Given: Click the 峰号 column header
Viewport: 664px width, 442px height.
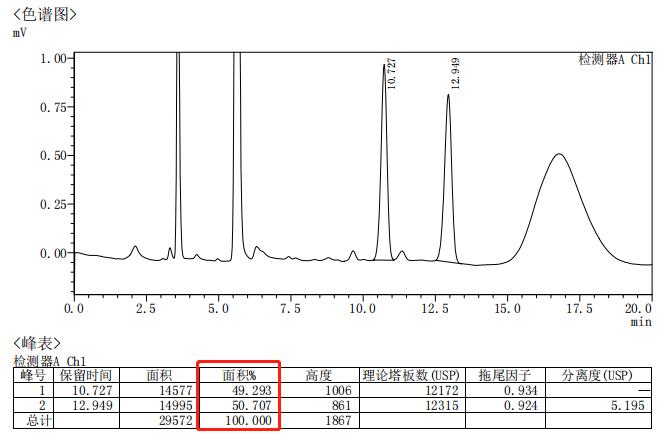Looking at the screenshot, I should coord(33,375).
